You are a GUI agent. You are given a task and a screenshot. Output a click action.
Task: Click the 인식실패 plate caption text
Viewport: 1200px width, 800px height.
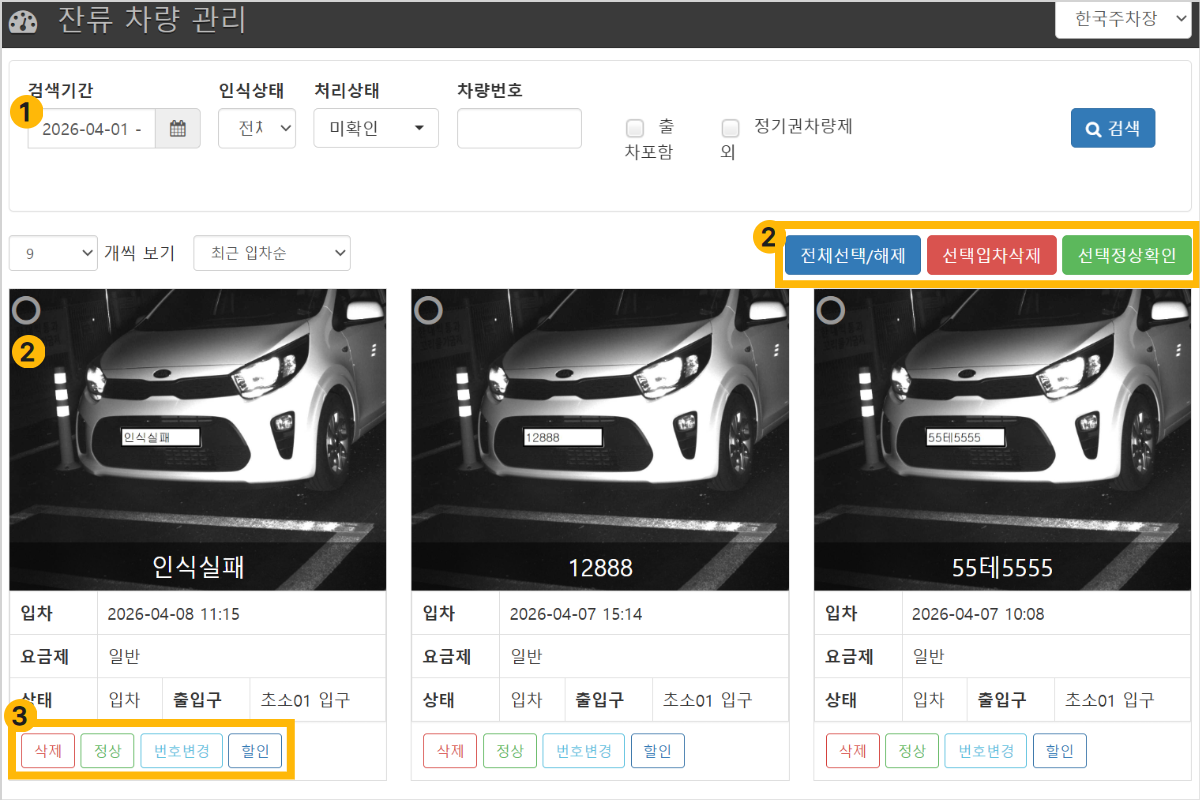point(198,567)
